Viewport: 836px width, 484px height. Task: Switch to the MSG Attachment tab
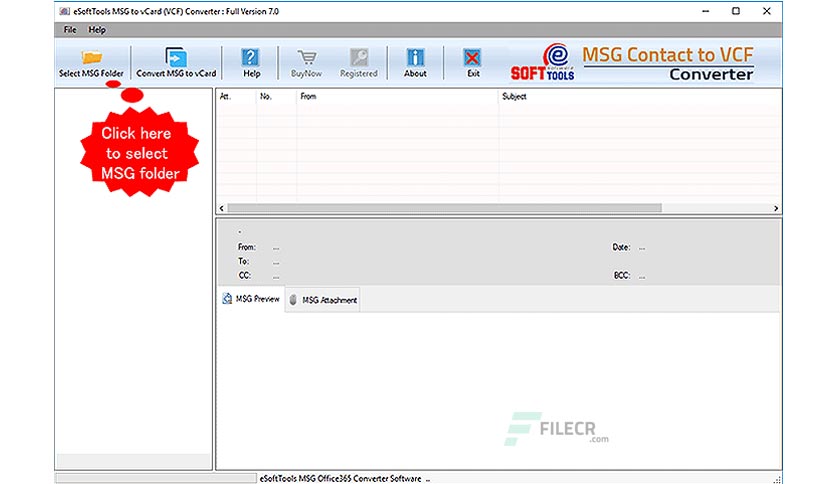pos(323,300)
